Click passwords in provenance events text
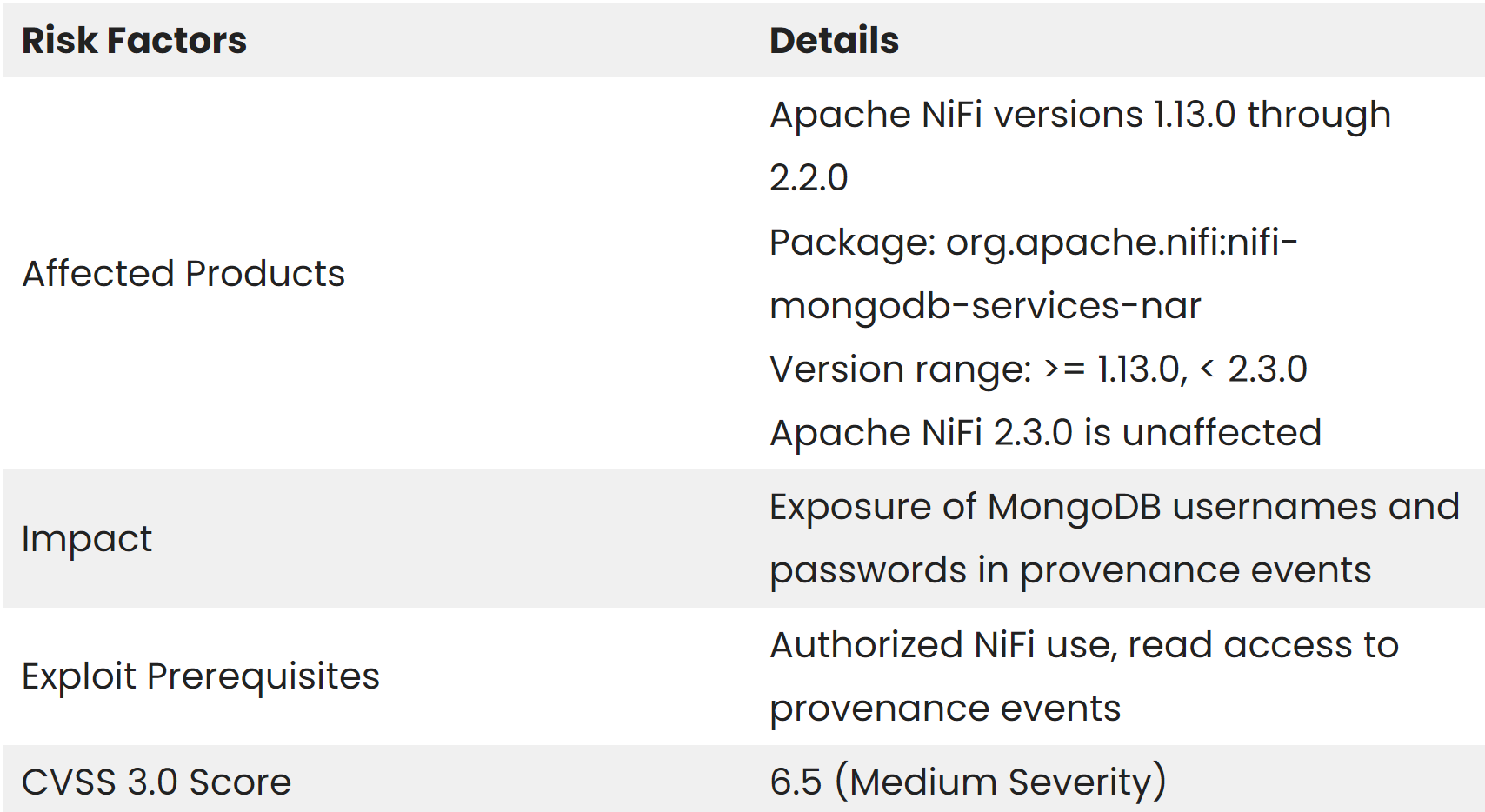The height and width of the screenshot is (812, 1485). [x=1070, y=570]
